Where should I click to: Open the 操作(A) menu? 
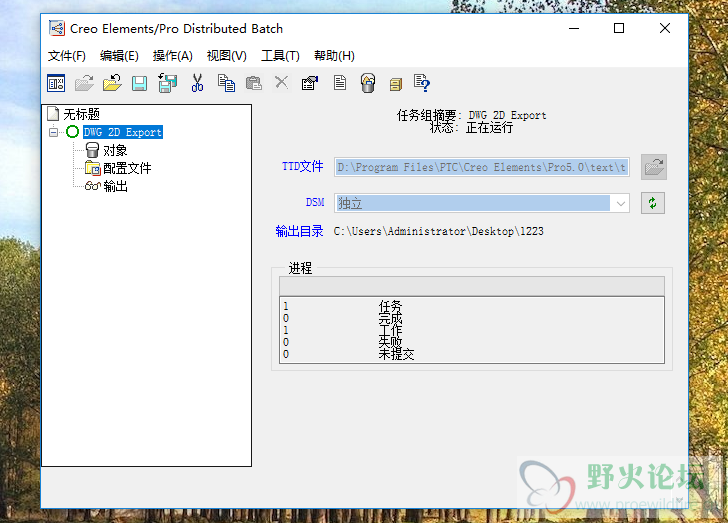tap(173, 56)
